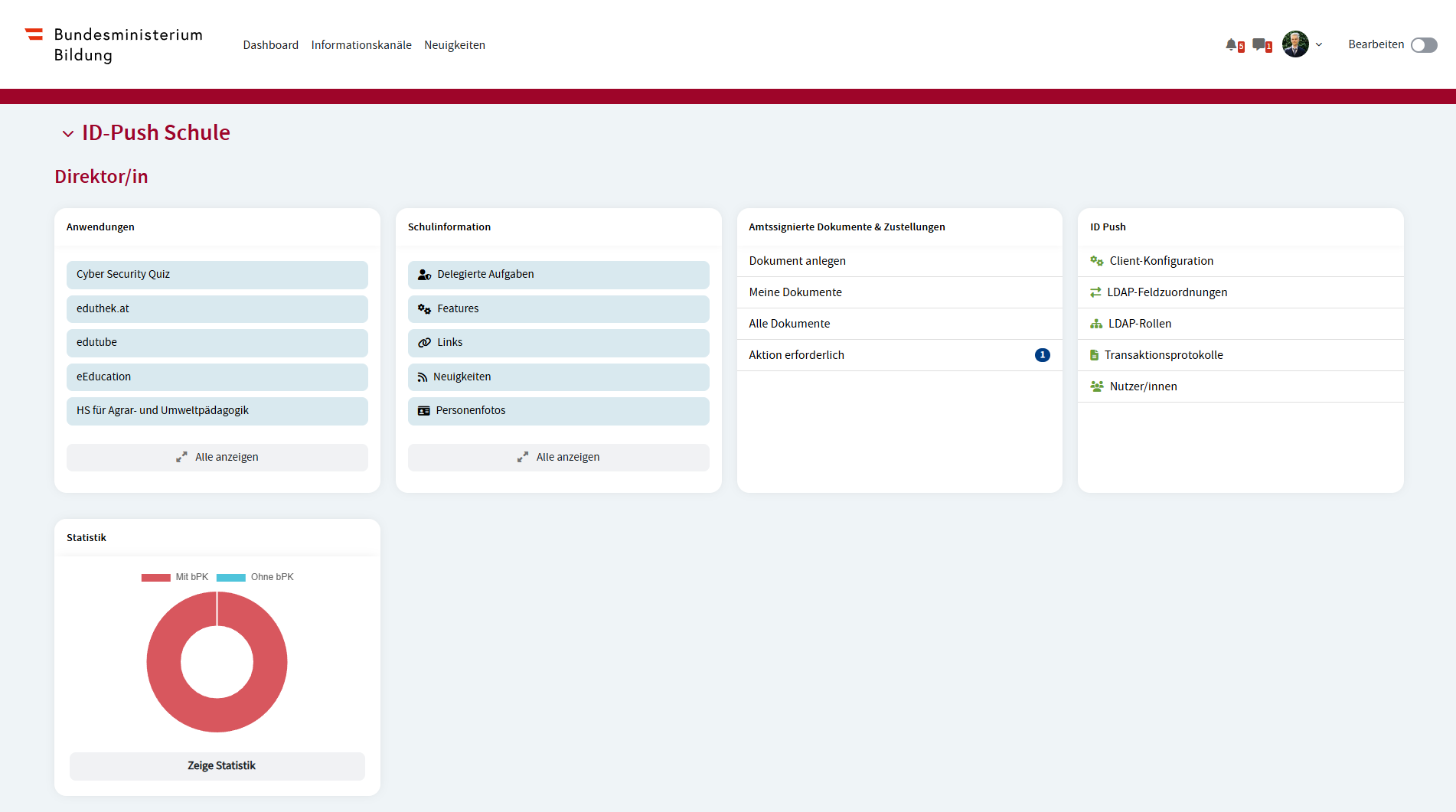
Task: Open Meine Dokumente
Action: pos(899,292)
